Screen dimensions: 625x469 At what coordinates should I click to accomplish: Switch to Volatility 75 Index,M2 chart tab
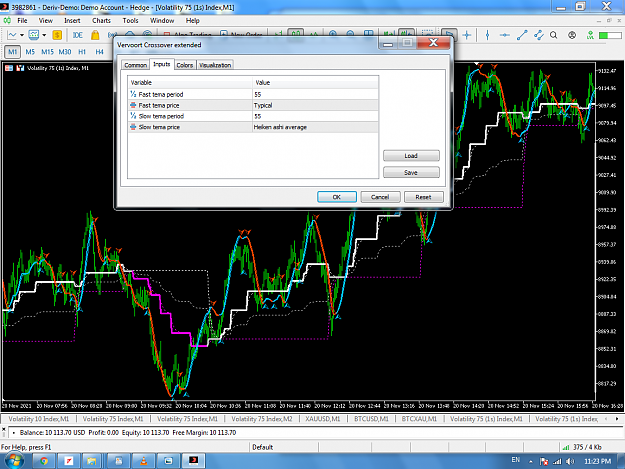(x=262, y=419)
